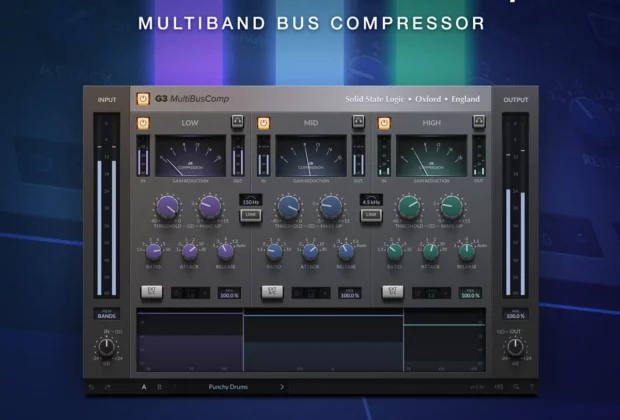Click the MID band Make-Up knob
This screenshot has height=420, width=620.
pyautogui.click(x=331, y=206)
